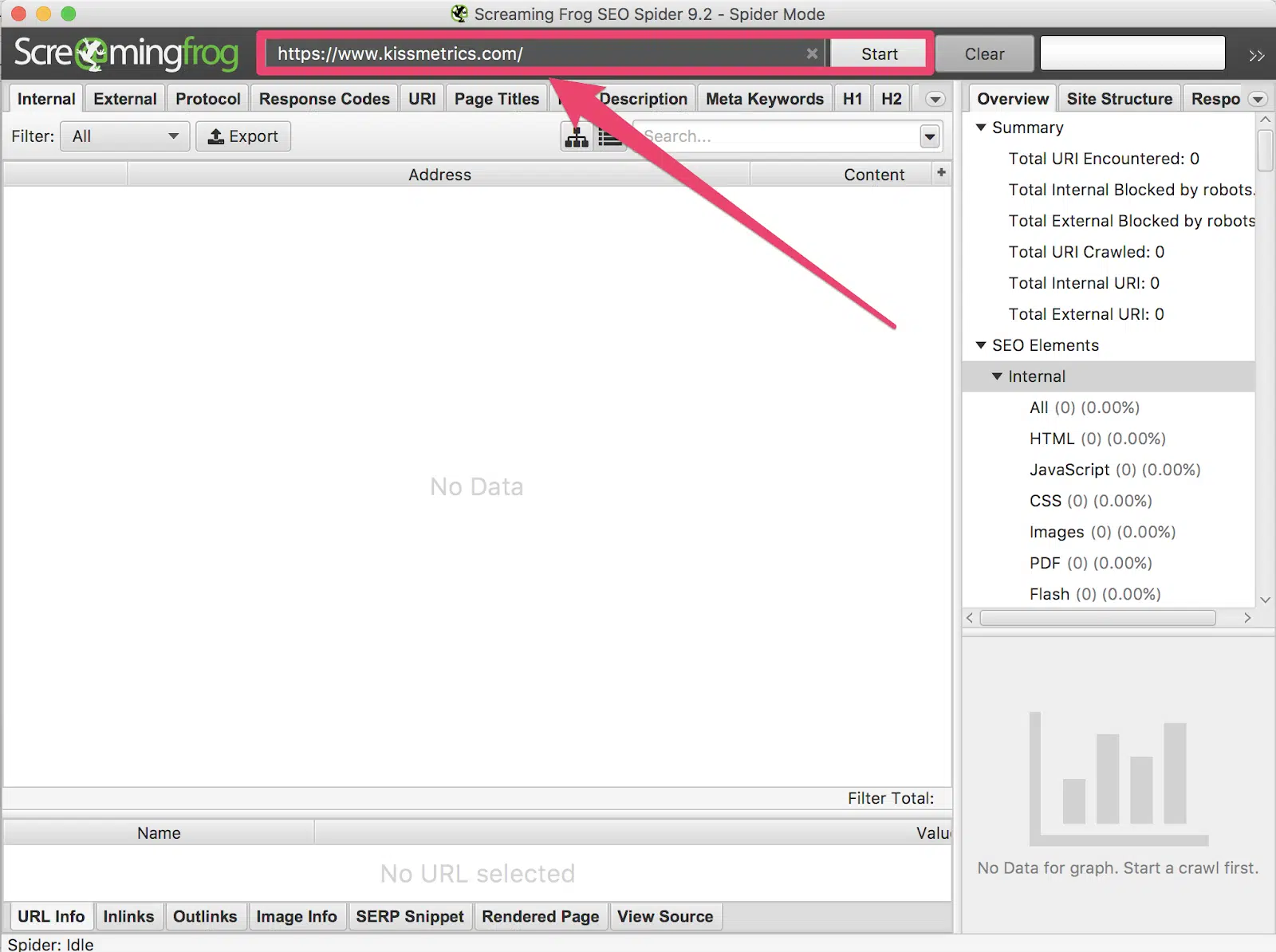Click Total Internal URI: 0
Viewport: 1276px width, 952px height.
click(1084, 283)
